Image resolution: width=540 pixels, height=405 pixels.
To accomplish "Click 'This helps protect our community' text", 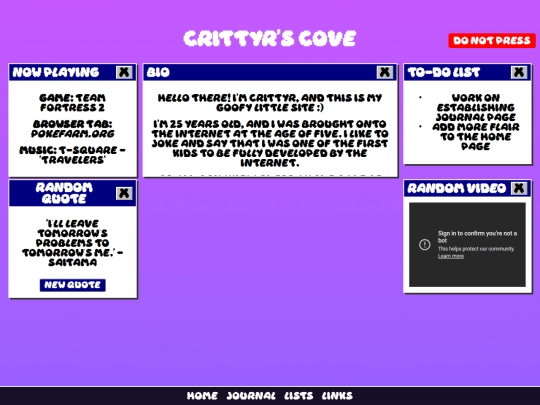I will pyautogui.click(x=476, y=249).
